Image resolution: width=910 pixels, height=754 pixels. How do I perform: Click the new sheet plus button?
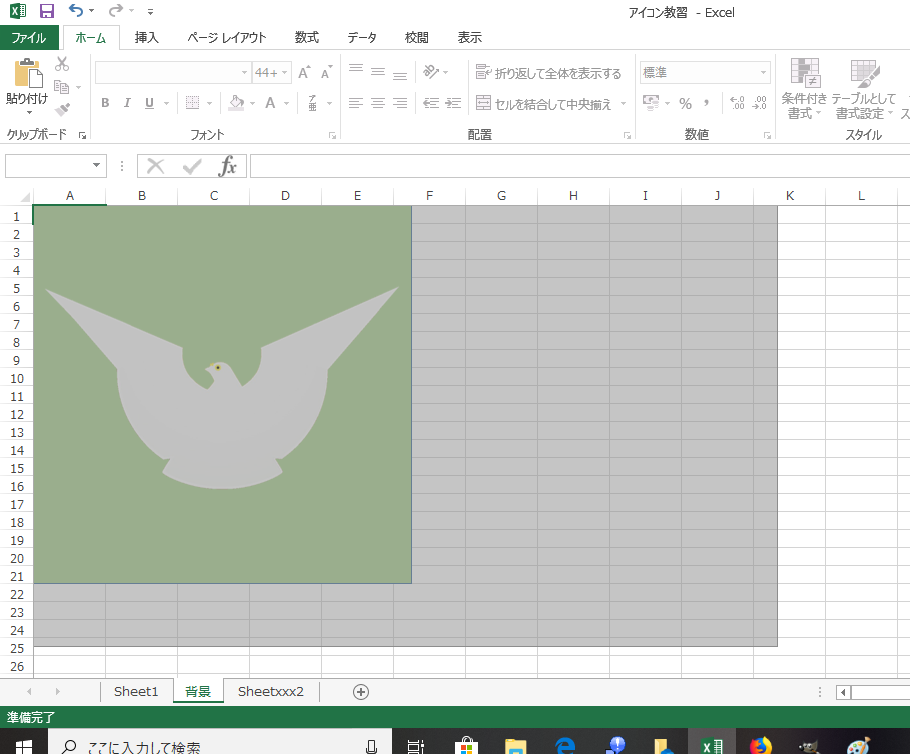pos(360,691)
